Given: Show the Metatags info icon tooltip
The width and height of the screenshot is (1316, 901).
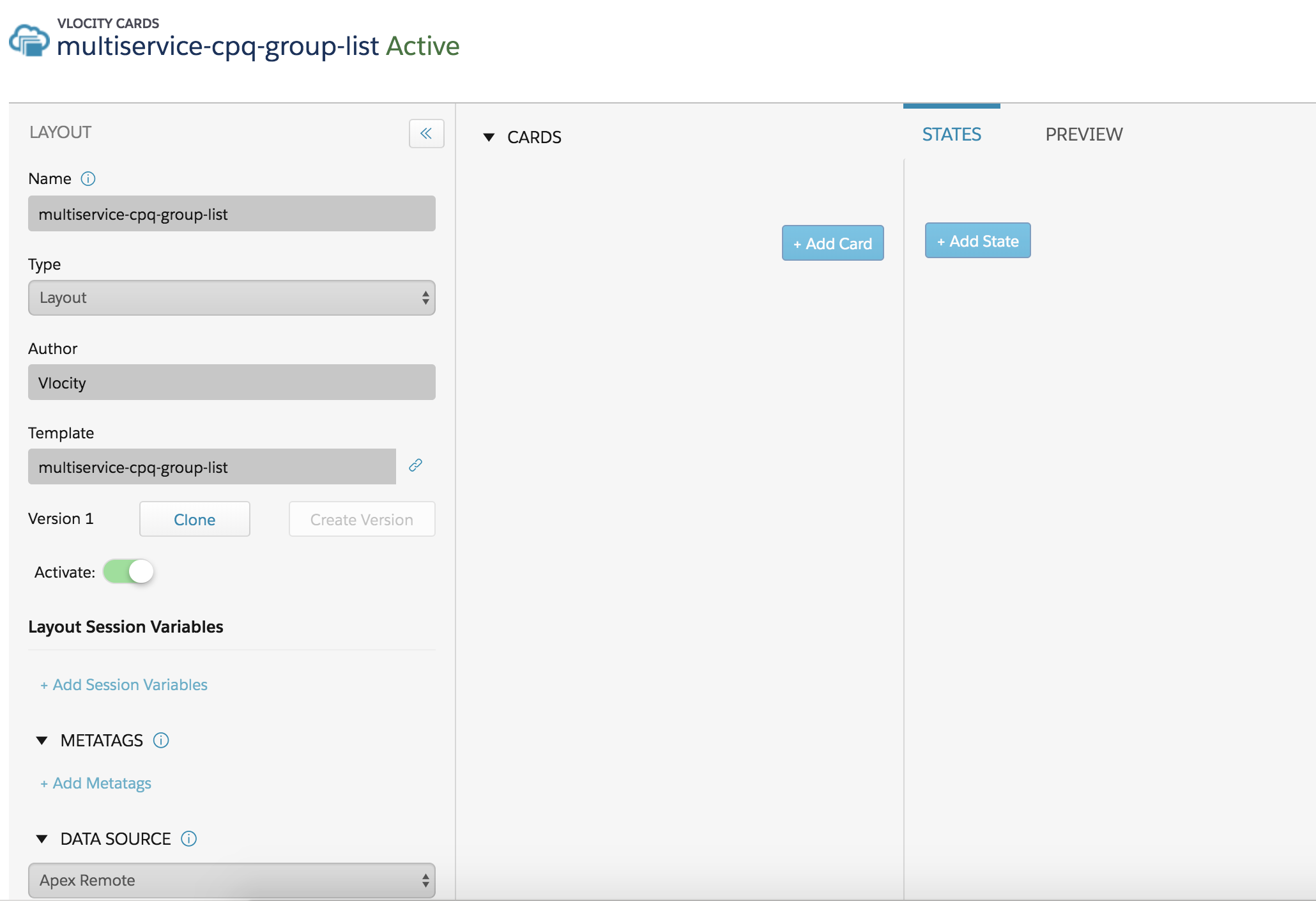Looking at the screenshot, I should tap(161, 740).
